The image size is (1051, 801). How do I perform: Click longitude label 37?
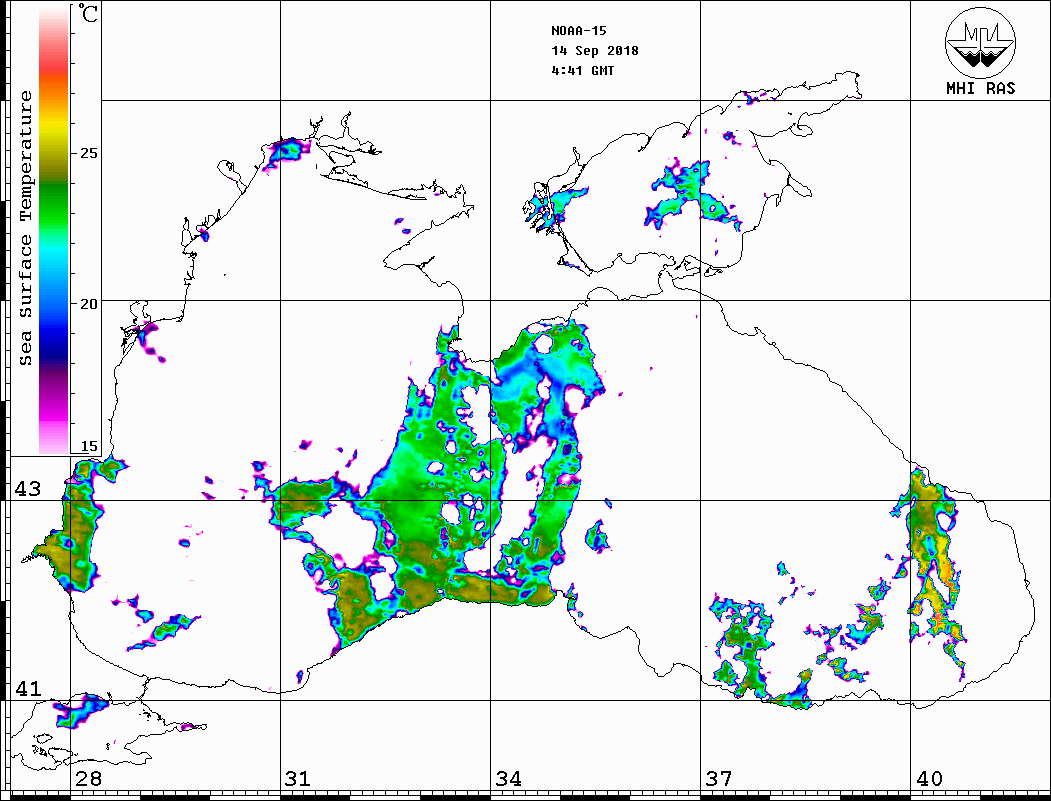(719, 779)
